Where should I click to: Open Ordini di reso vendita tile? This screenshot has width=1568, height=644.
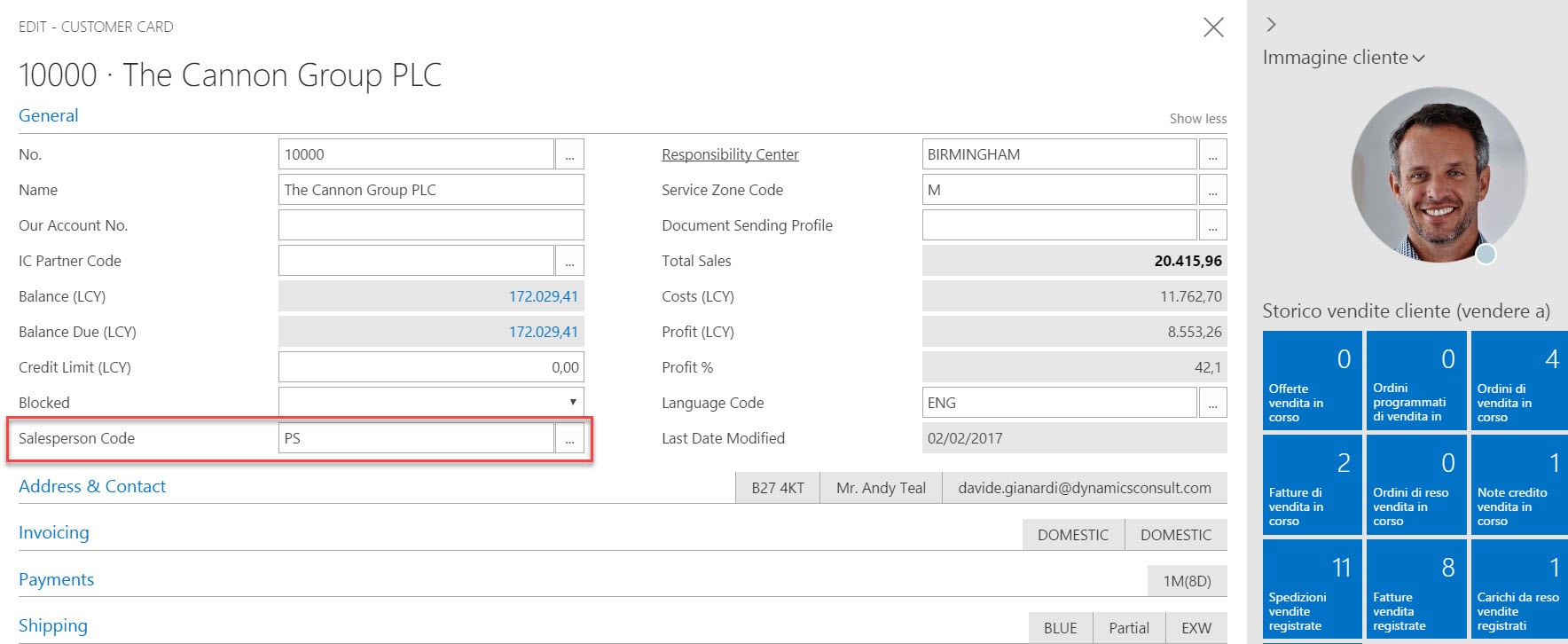[1416, 484]
